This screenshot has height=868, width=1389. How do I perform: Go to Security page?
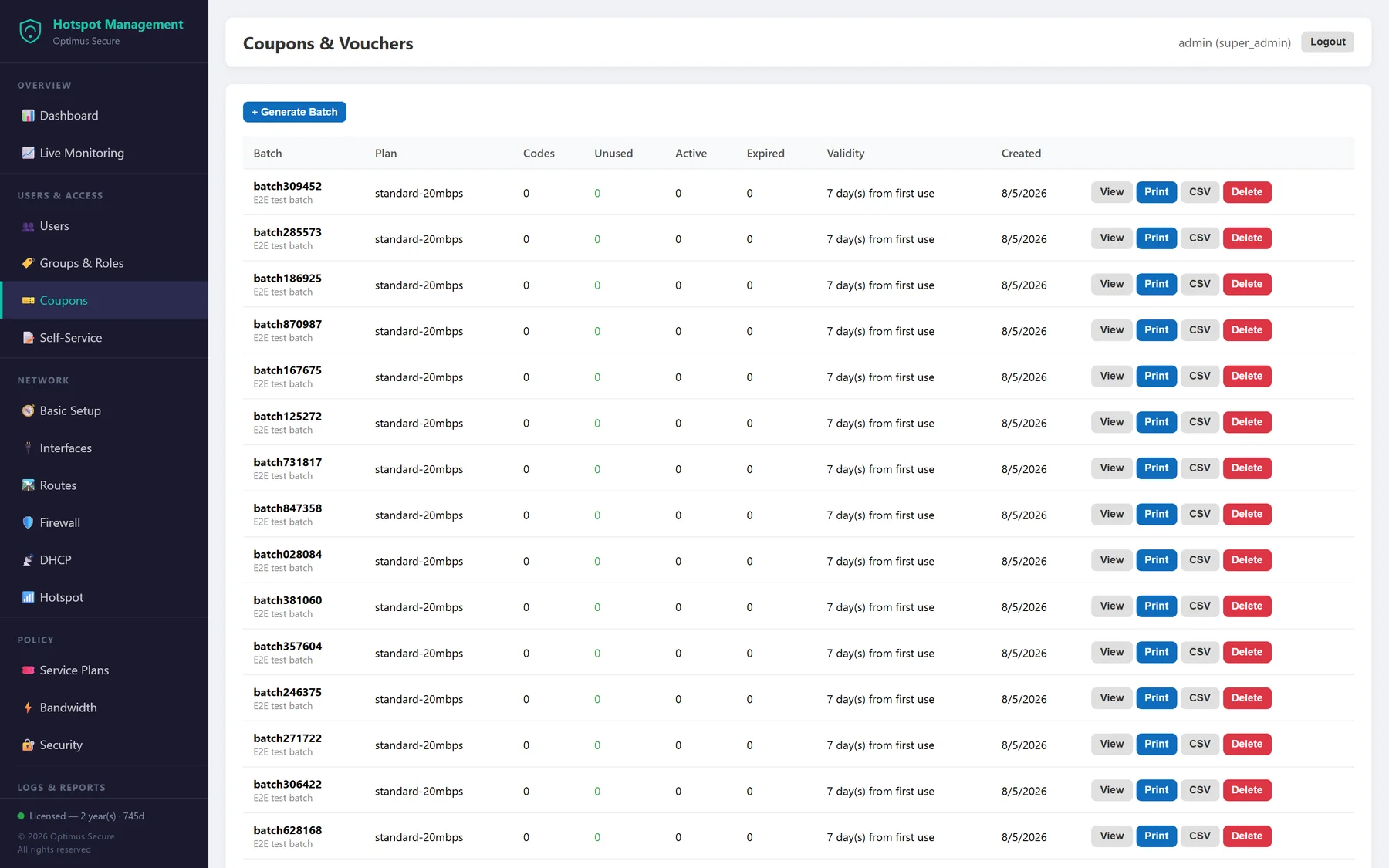click(104, 745)
